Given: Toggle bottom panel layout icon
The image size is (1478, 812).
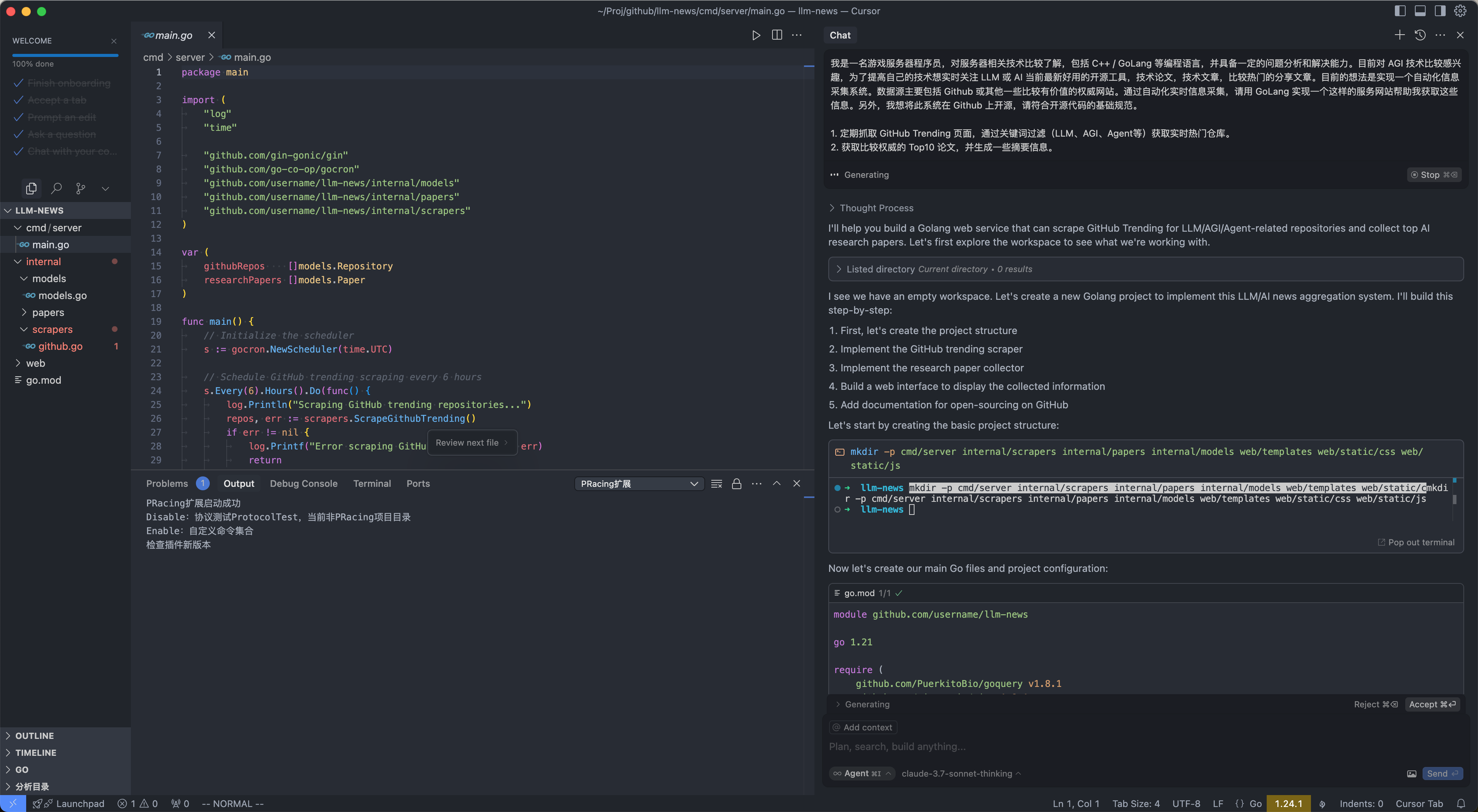Looking at the screenshot, I should point(1420,11).
